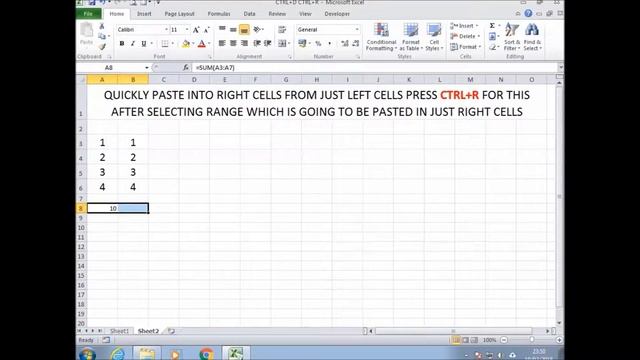Switch to the Formulas tab

coord(219,14)
